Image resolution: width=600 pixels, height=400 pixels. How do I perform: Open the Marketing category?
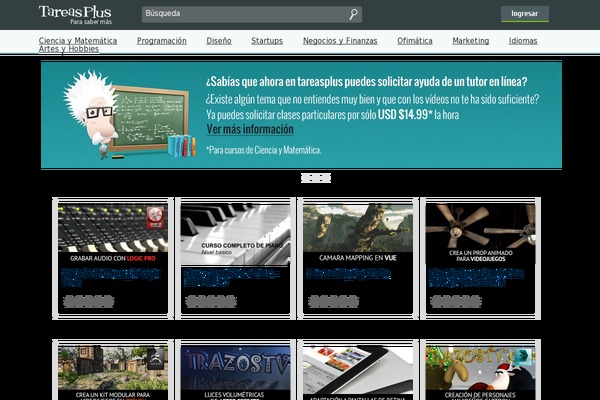pyautogui.click(x=471, y=41)
